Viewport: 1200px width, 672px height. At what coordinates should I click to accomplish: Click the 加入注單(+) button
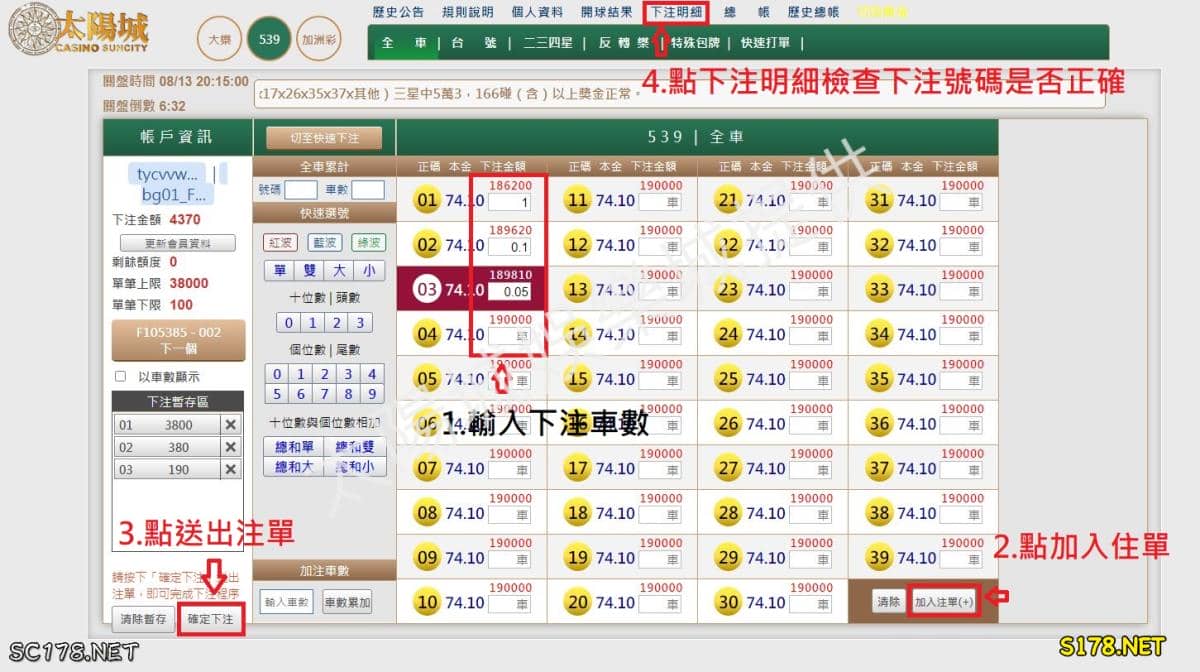click(944, 602)
